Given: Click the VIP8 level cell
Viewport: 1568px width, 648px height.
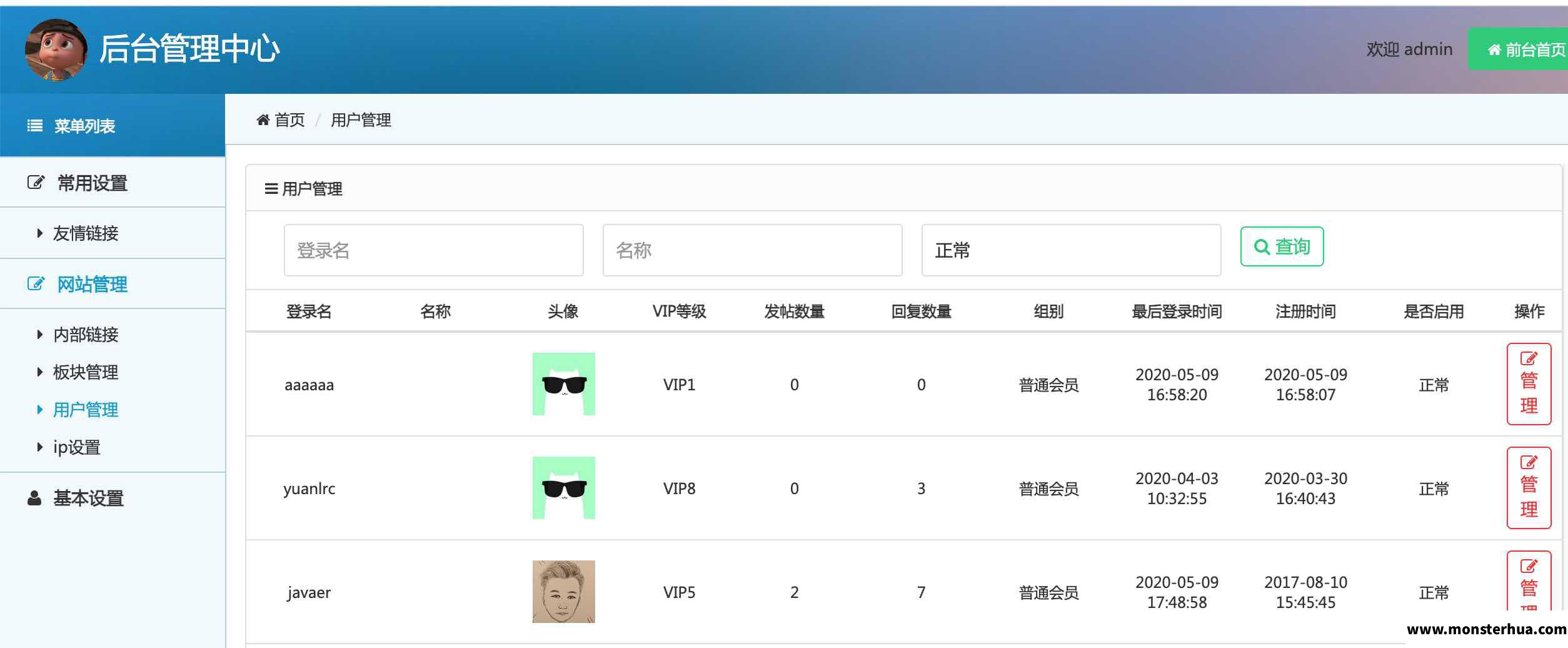Looking at the screenshot, I should 679,489.
